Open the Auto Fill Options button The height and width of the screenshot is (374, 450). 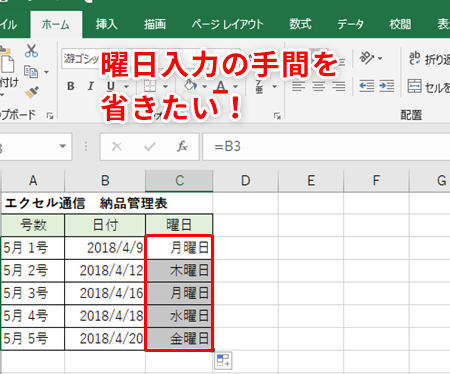(223, 361)
